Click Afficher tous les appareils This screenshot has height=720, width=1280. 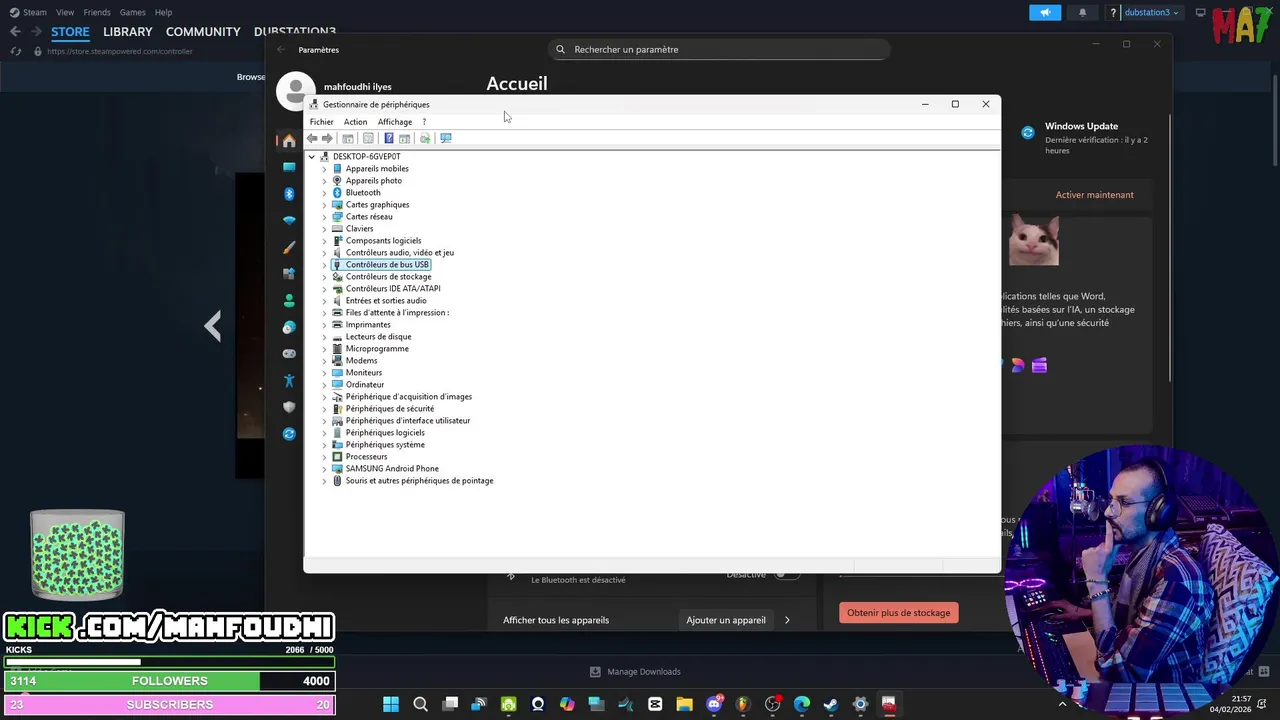pyautogui.click(x=556, y=620)
